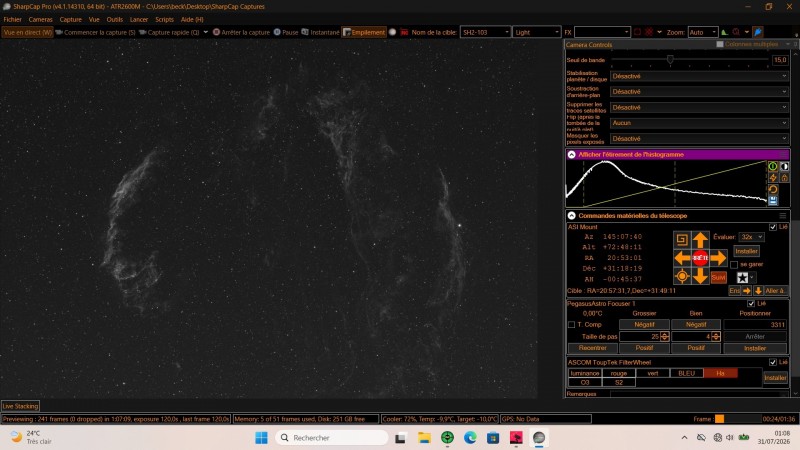The height and width of the screenshot is (450, 800).
Task: Open Microsoft Edge from the taskbar
Action: click(x=470, y=438)
